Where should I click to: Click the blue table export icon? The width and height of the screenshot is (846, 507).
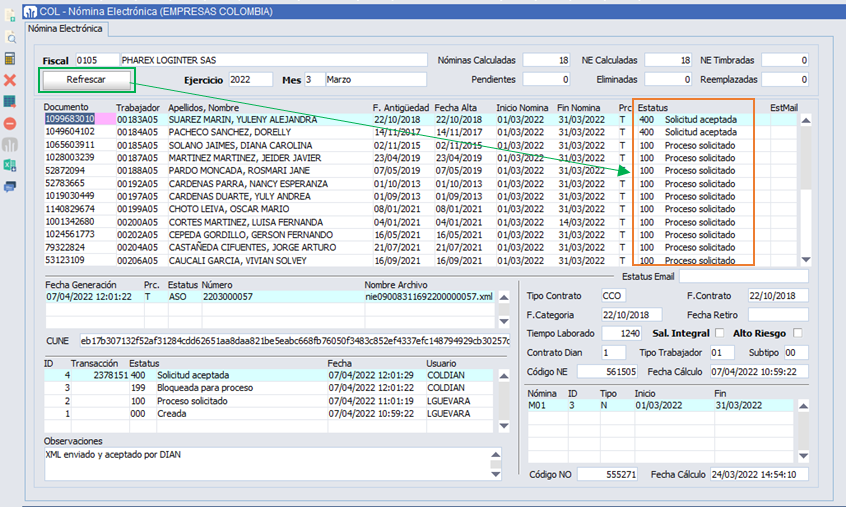[10, 101]
